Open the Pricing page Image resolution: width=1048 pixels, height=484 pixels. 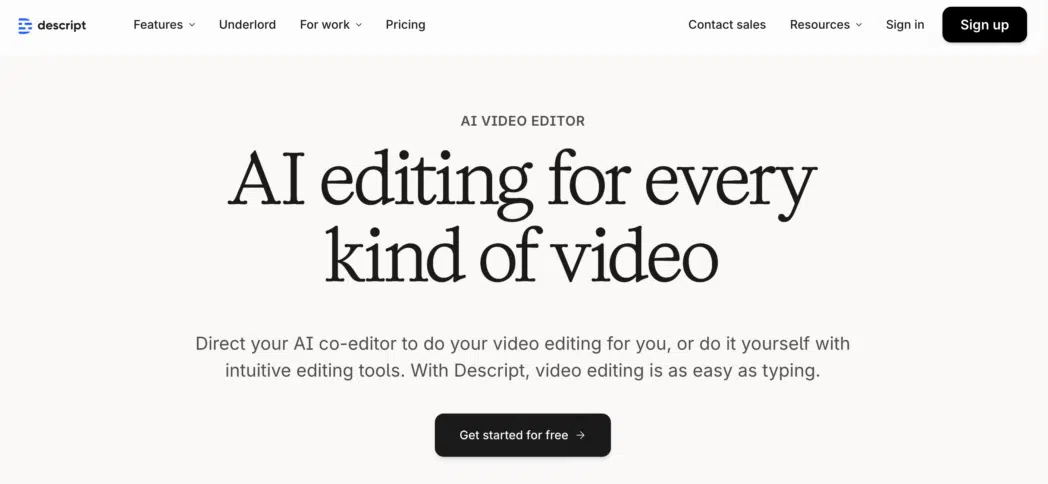coord(405,25)
